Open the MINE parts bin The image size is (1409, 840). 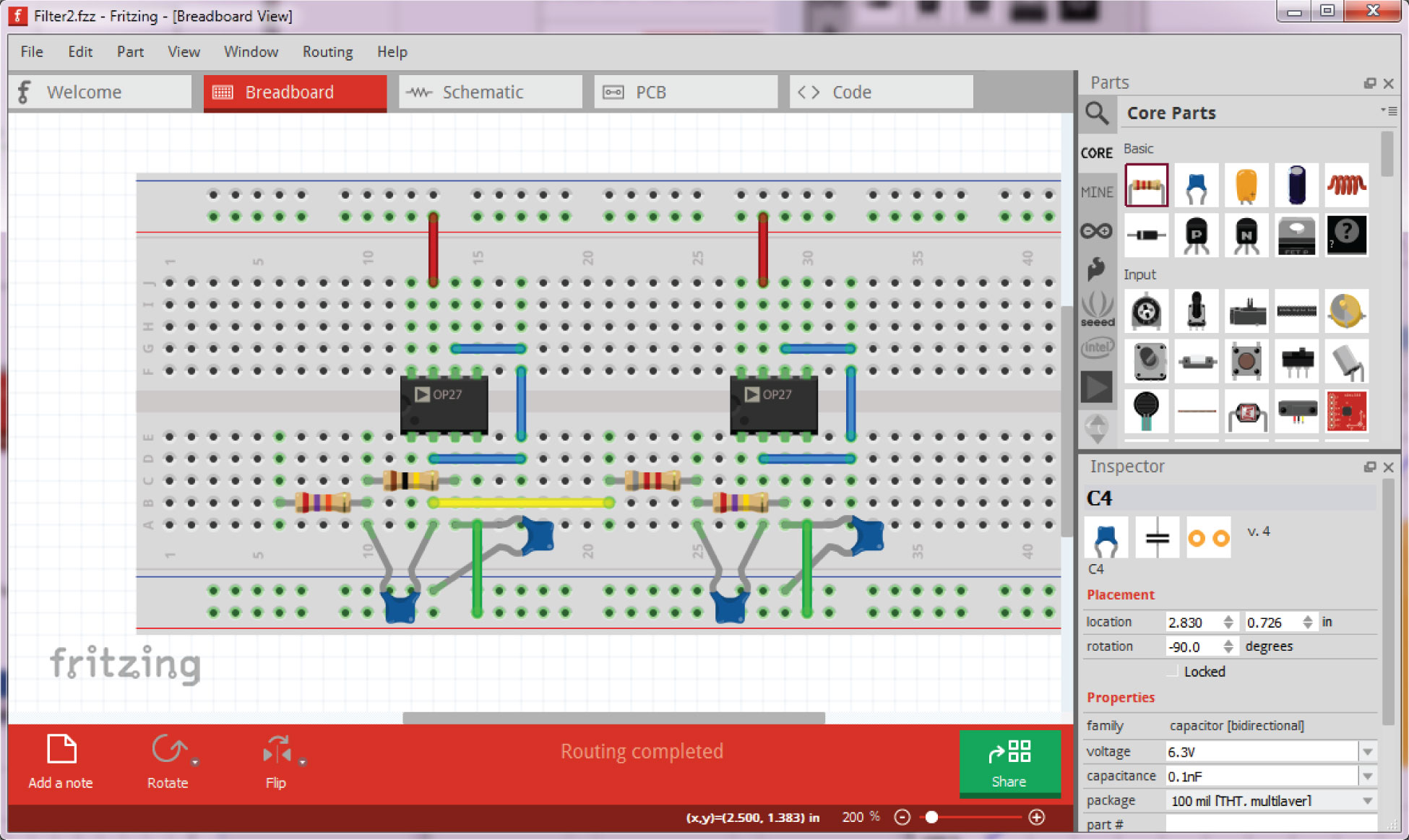coord(1097,192)
